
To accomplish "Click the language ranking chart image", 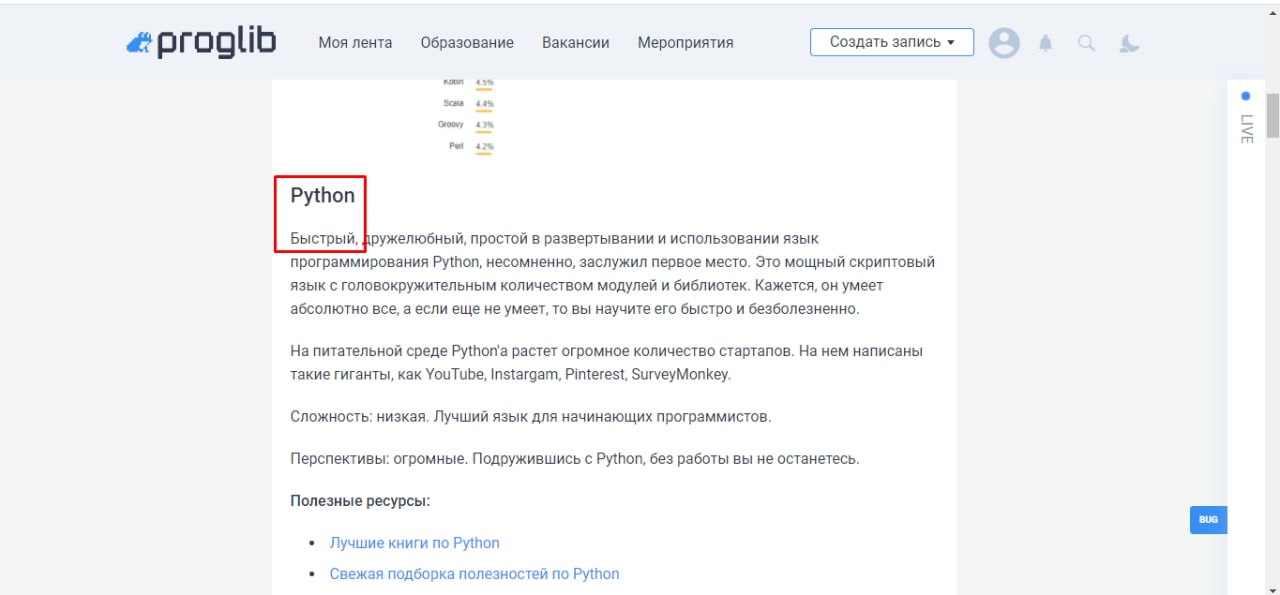I will [x=467, y=116].
